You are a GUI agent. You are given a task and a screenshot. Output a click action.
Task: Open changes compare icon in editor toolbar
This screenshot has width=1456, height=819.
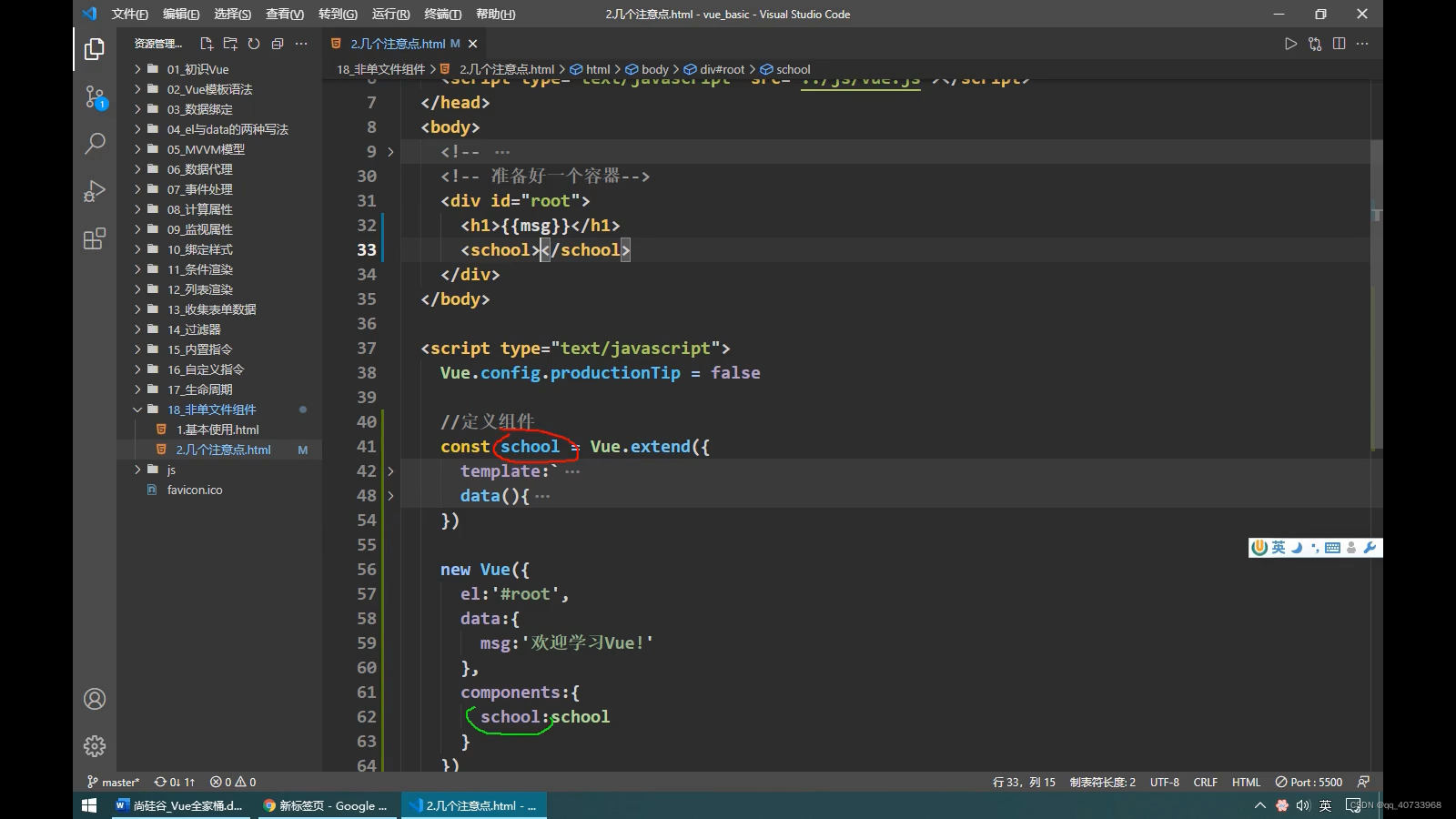(x=1315, y=44)
